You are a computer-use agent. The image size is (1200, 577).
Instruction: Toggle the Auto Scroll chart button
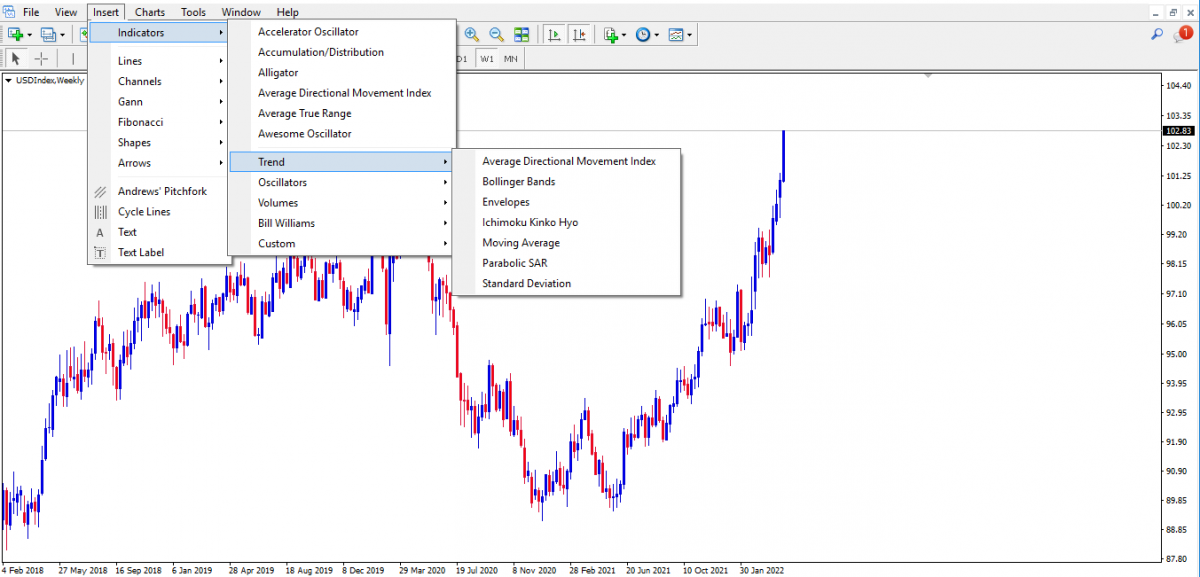click(553, 35)
